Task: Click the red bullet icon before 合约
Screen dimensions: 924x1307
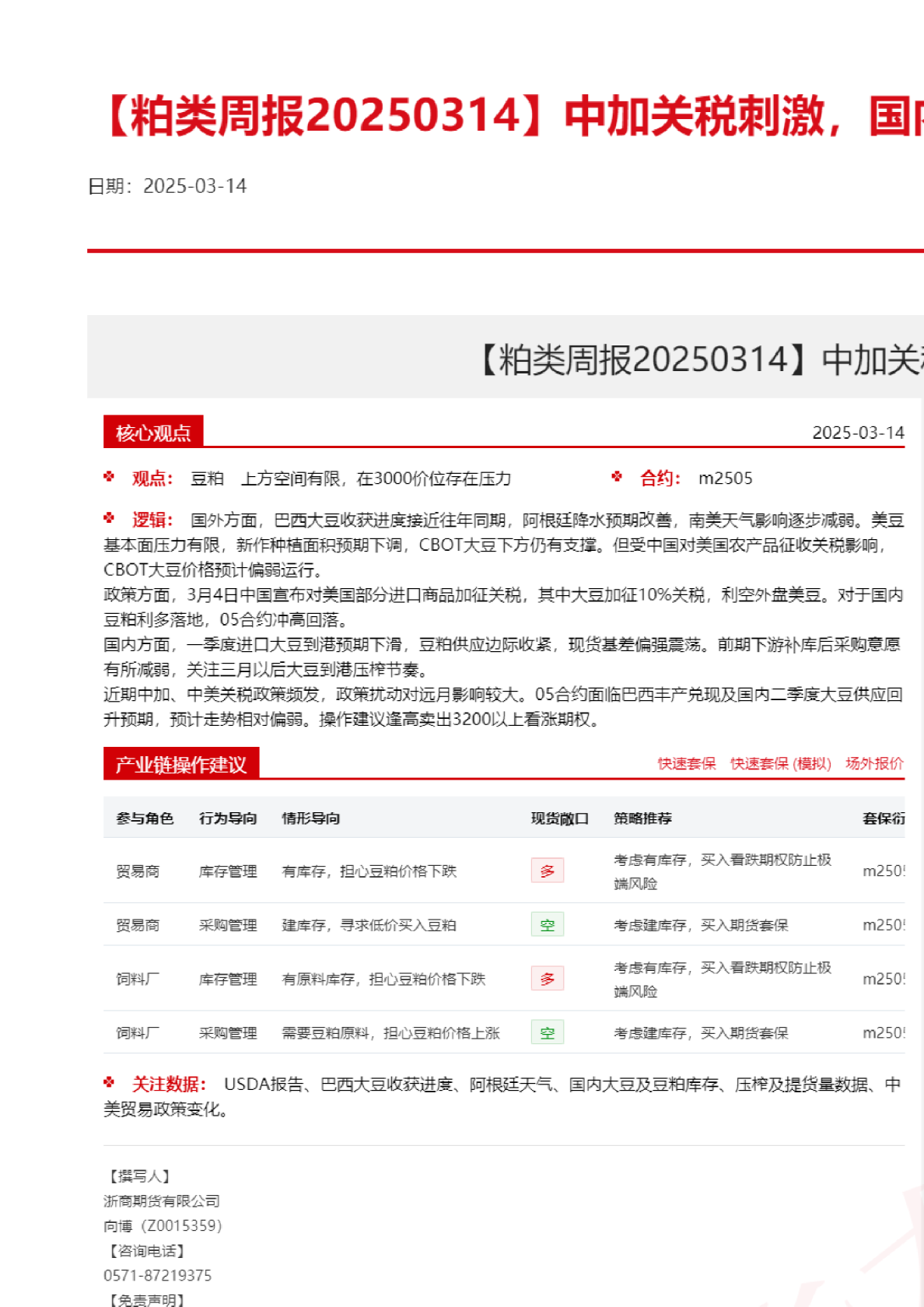Action: (617, 477)
